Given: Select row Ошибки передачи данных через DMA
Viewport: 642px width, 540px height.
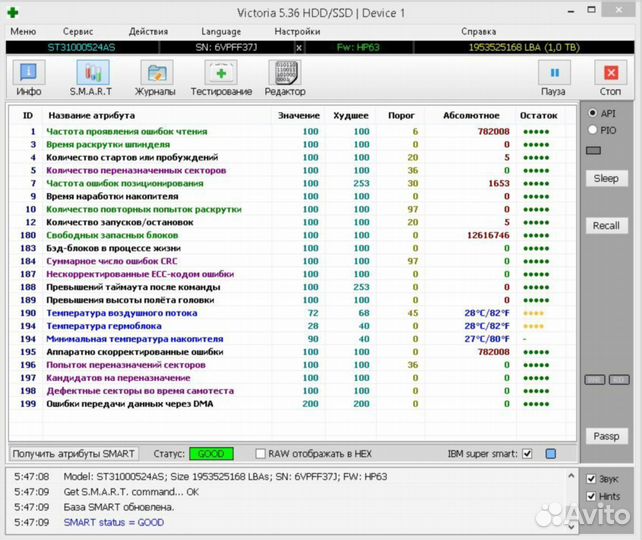Looking at the screenshot, I should pos(292,404).
